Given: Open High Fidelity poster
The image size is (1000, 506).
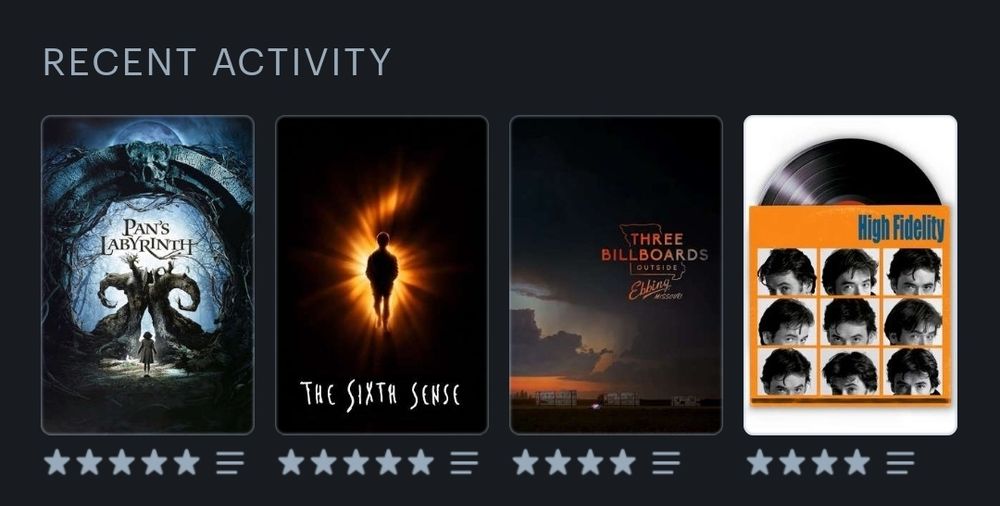Looking at the screenshot, I should point(850,275).
